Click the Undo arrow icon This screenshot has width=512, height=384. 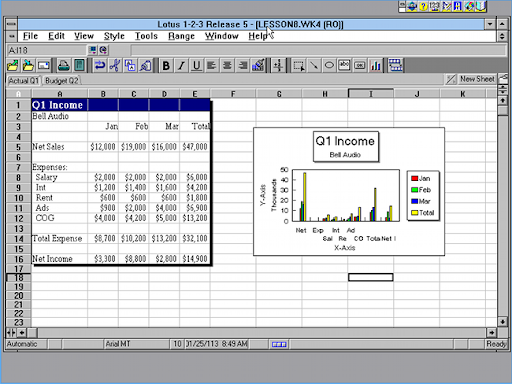[100, 65]
